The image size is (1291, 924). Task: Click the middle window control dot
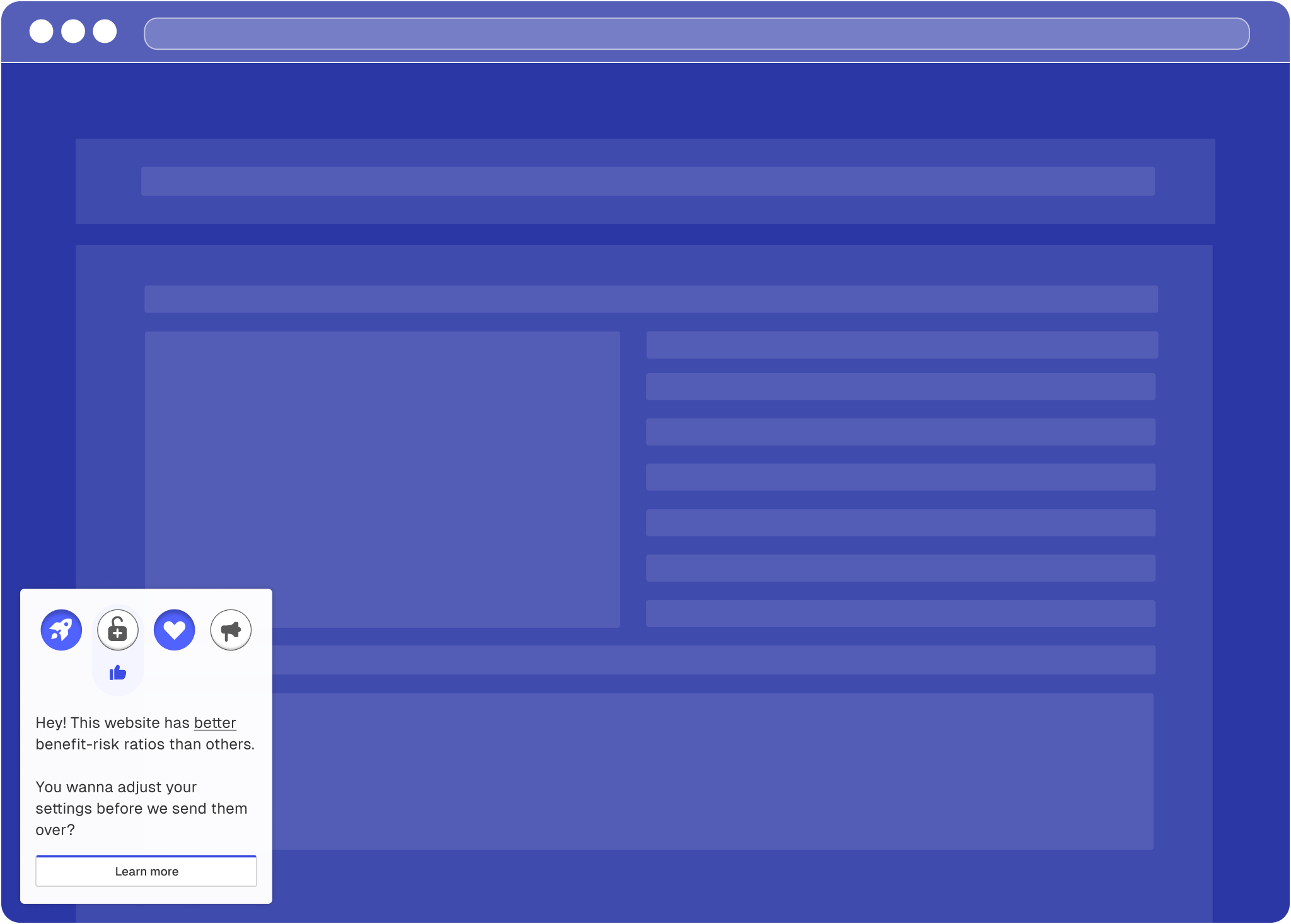click(x=73, y=32)
